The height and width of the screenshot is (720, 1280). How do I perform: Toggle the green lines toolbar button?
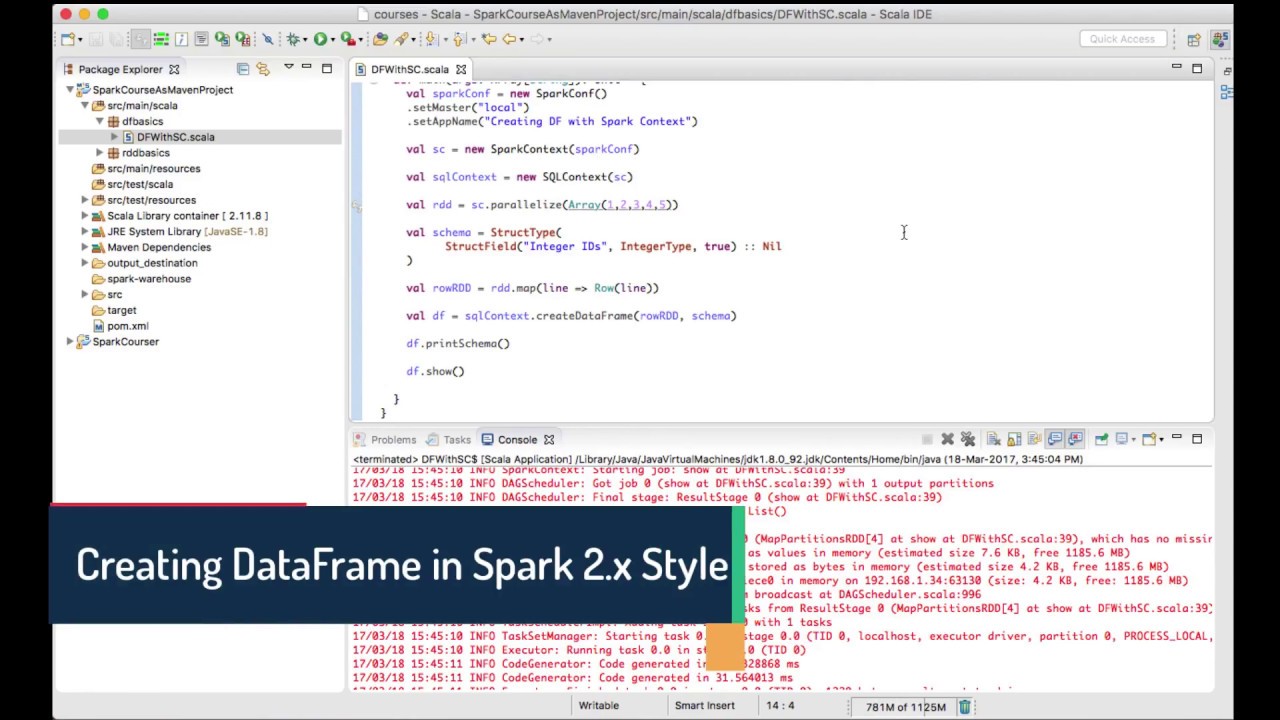click(161, 39)
